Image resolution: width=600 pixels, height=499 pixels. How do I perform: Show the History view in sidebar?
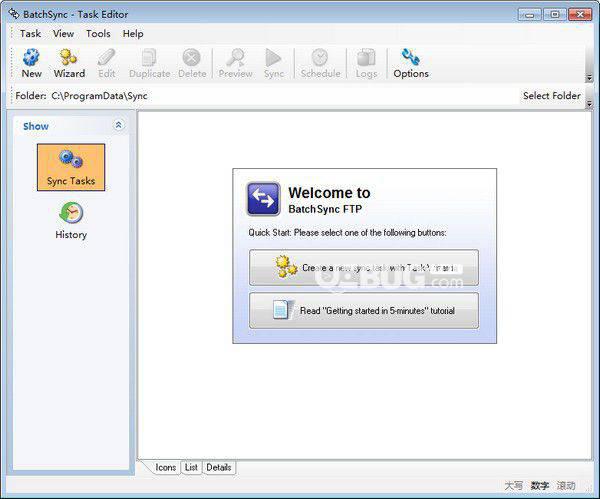click(71, 221)
